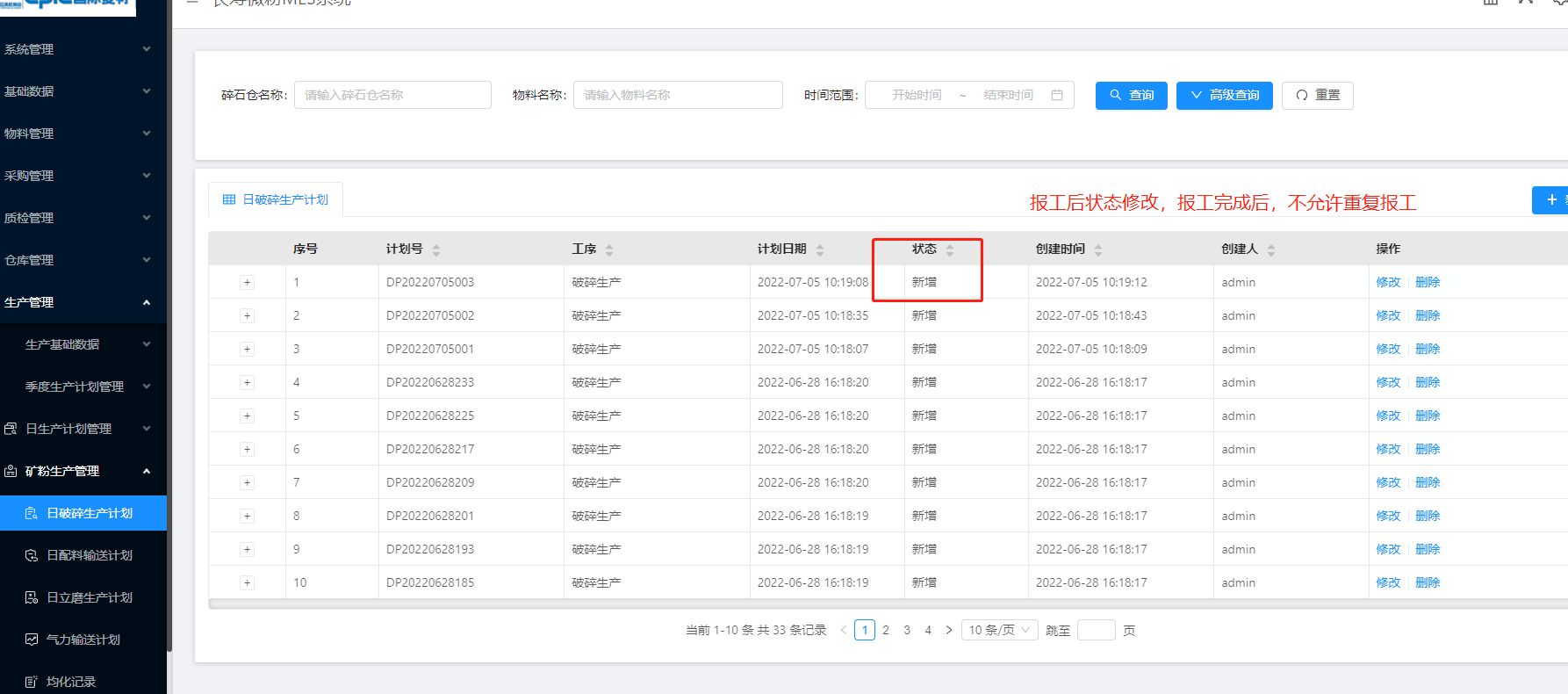The width and height of the screenshot is (1568, 694).
Task: Go to previous page arrow
Action: pyautogui.click(x=844, y=630)
